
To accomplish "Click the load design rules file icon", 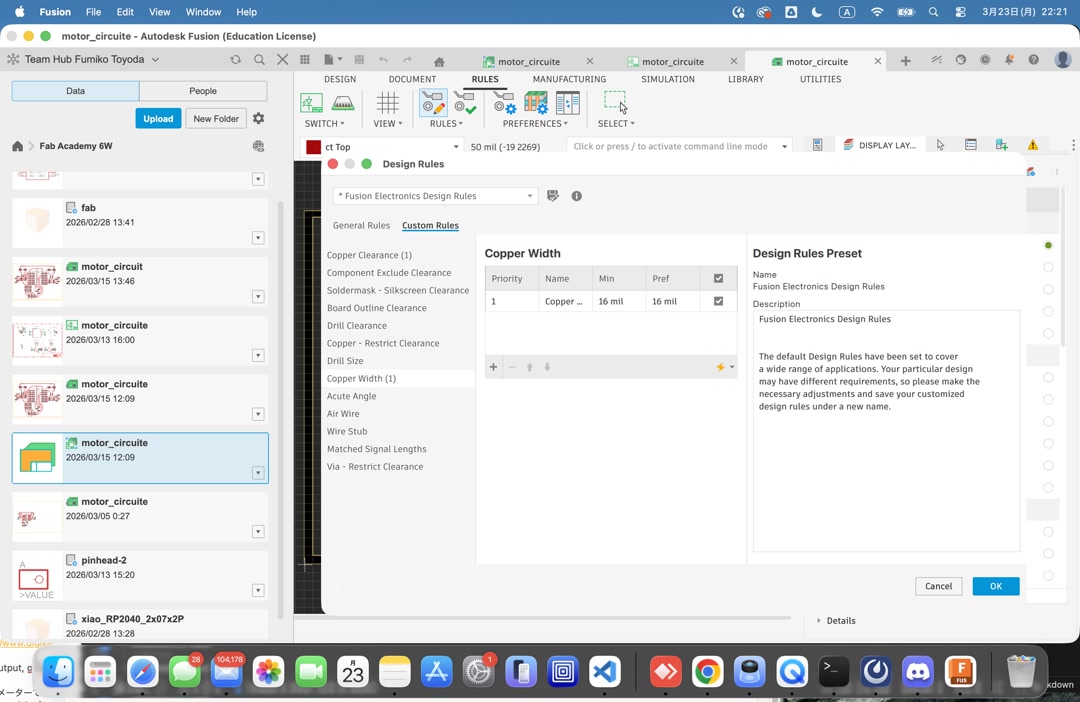I will (553, 196).
